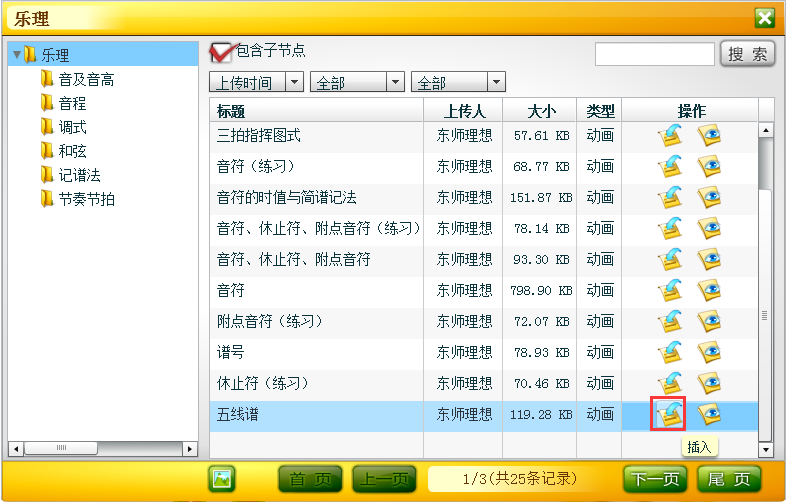Click green image icon in bottom bar
786x502 pixels.
[222, 479]
